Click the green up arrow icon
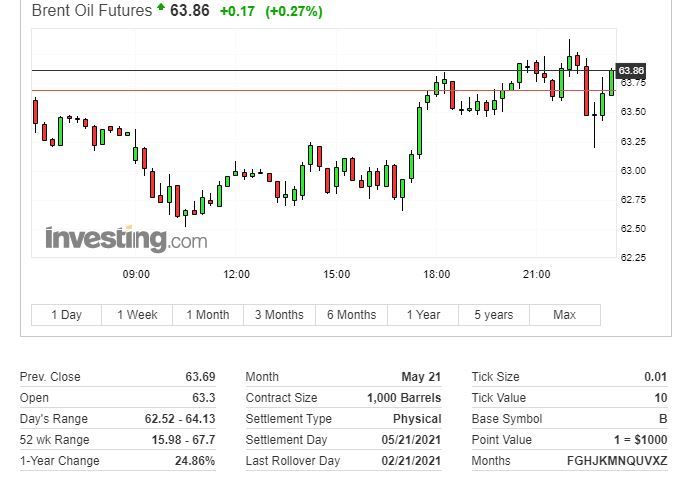 [x=161, y=9]
